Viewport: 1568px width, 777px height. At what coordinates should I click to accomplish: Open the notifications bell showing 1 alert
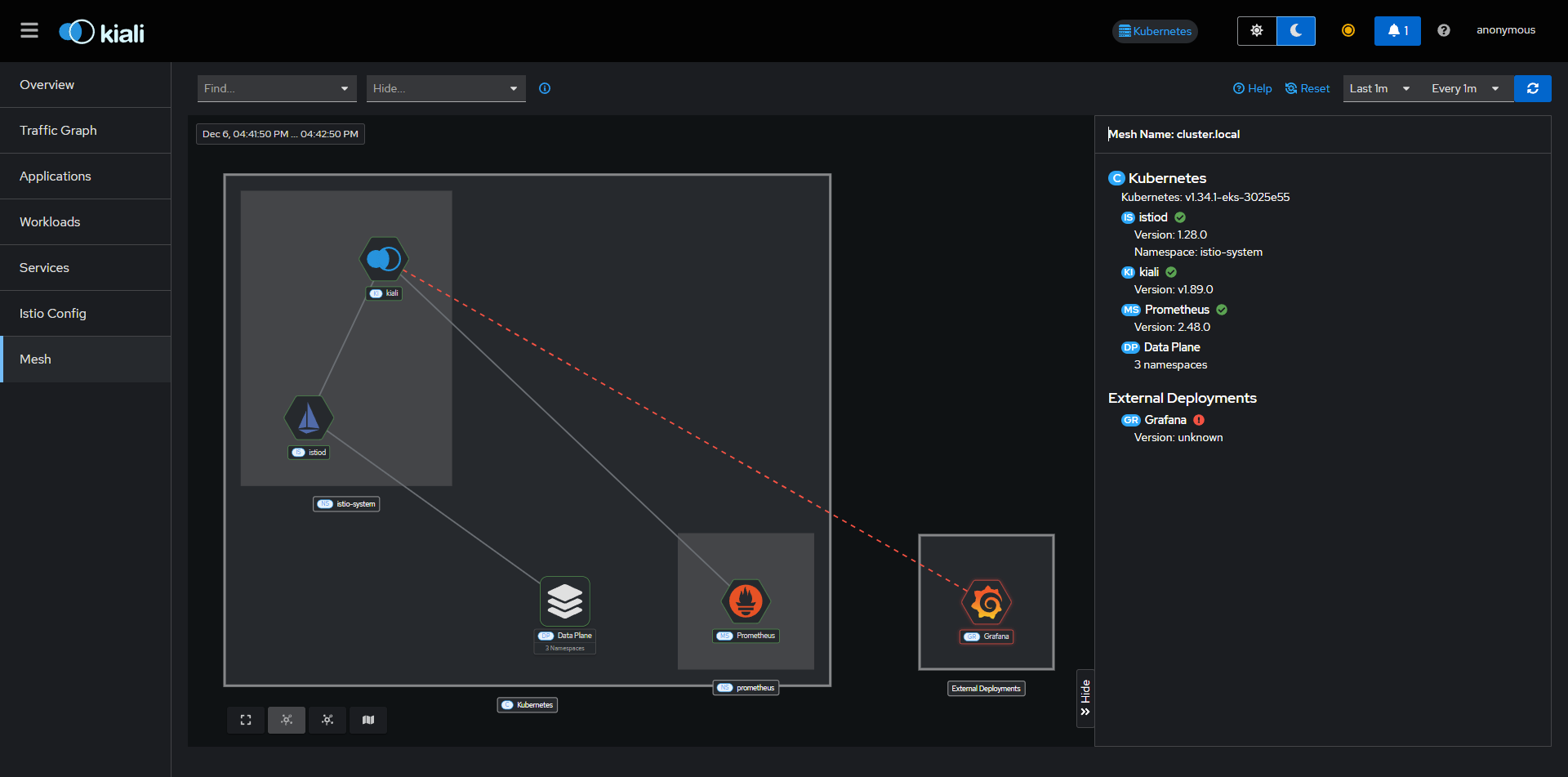(x=1397, y=30)
